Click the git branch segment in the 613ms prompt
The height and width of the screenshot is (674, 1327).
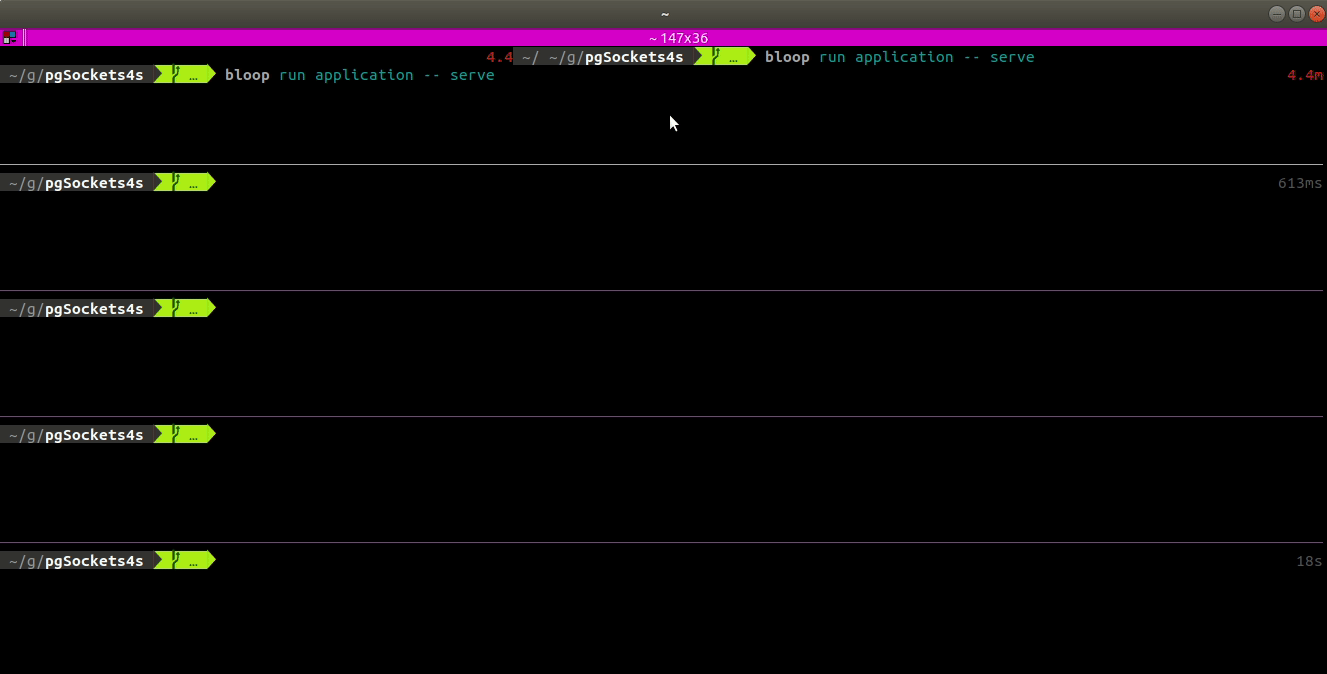pyautogui.click(x=187, y=183)
